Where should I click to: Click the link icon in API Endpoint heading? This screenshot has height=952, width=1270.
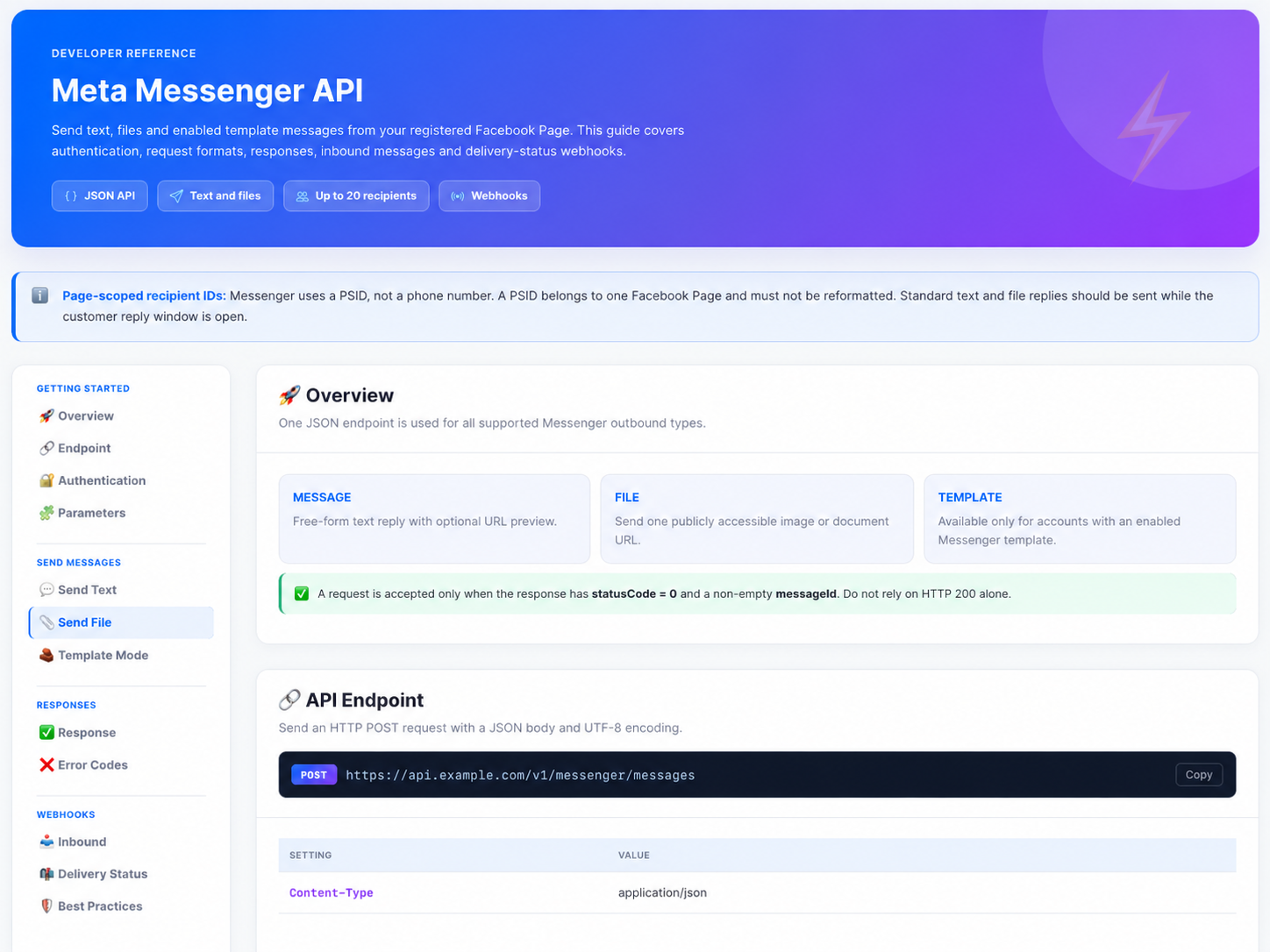tap(289, 700)
